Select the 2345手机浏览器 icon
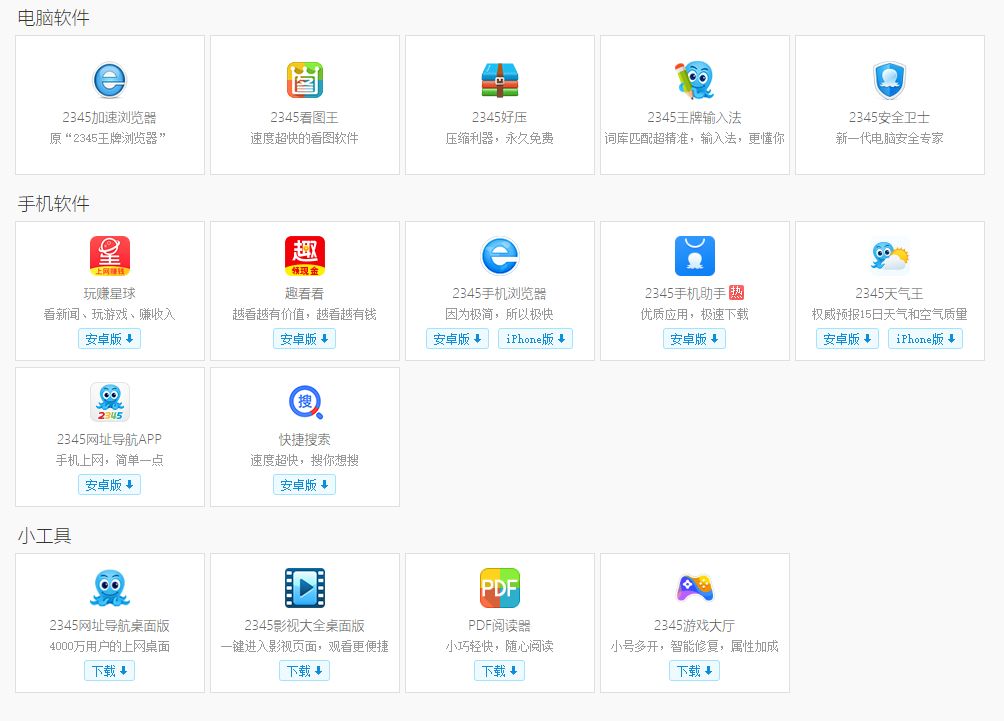The width and height of the screenshot is (1004, 721). 499,256
